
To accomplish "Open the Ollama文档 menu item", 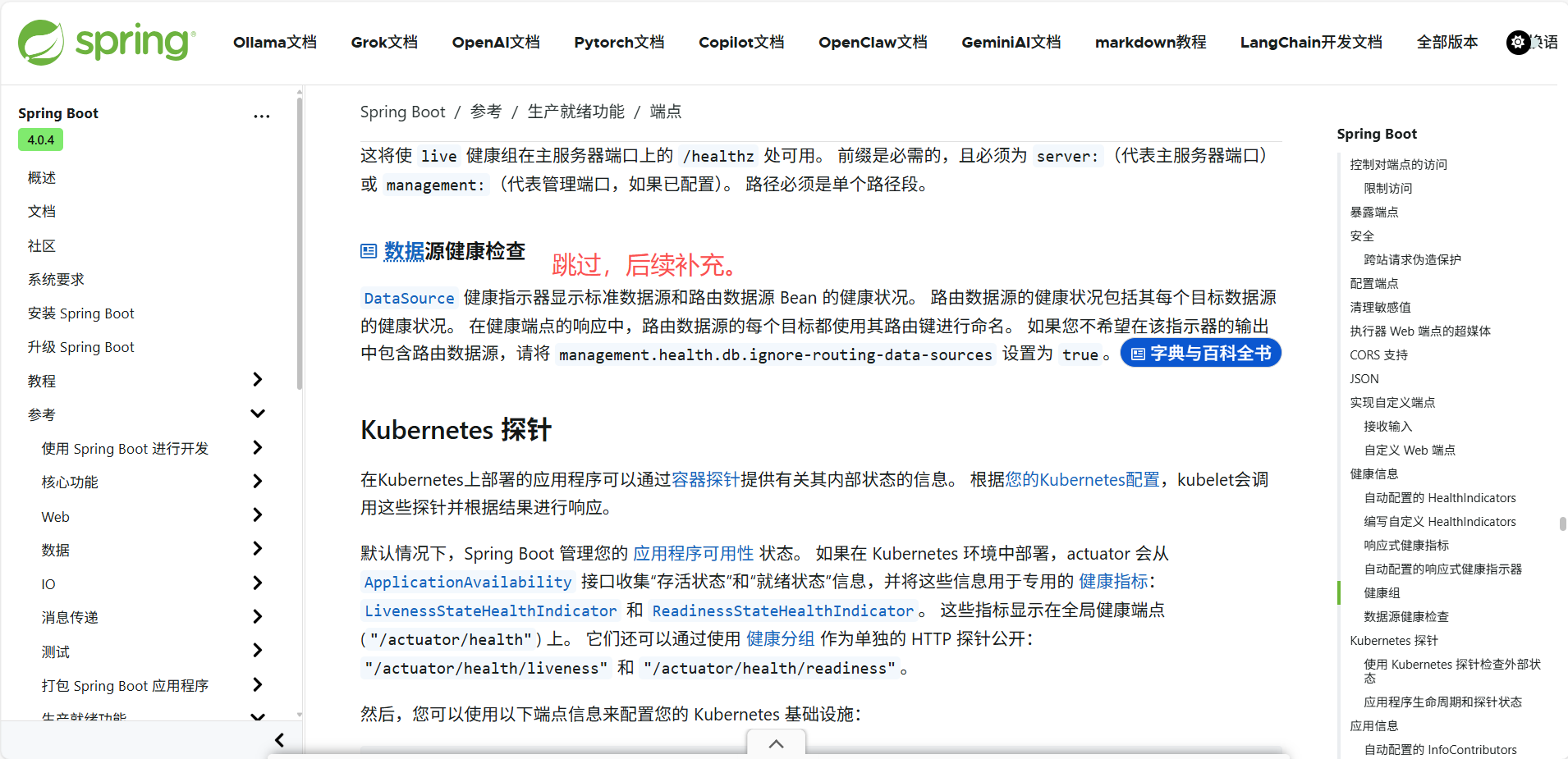I will point(275,43).
